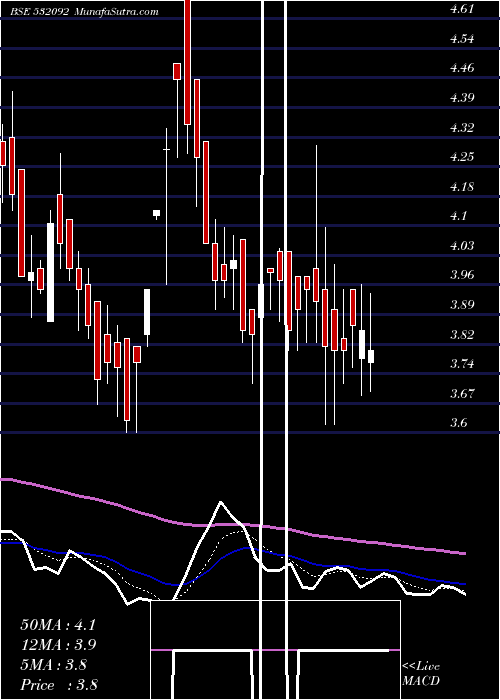The height and width of the screenshot is (700, 500).
Task: Click the Price : 3.8 legend text
Action: coord(59,685)
